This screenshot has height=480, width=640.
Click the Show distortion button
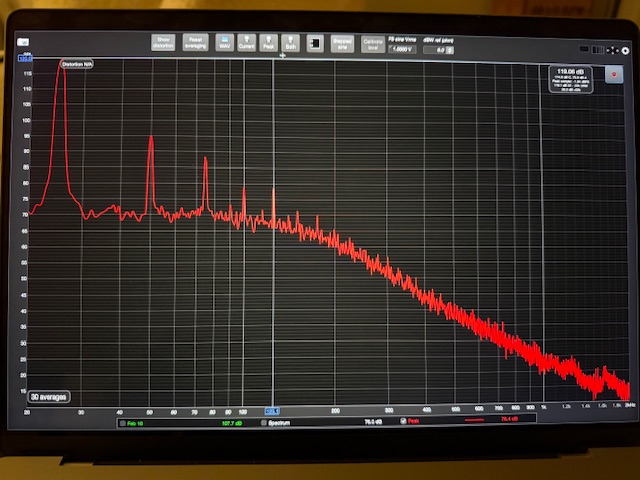pos(162,43)
